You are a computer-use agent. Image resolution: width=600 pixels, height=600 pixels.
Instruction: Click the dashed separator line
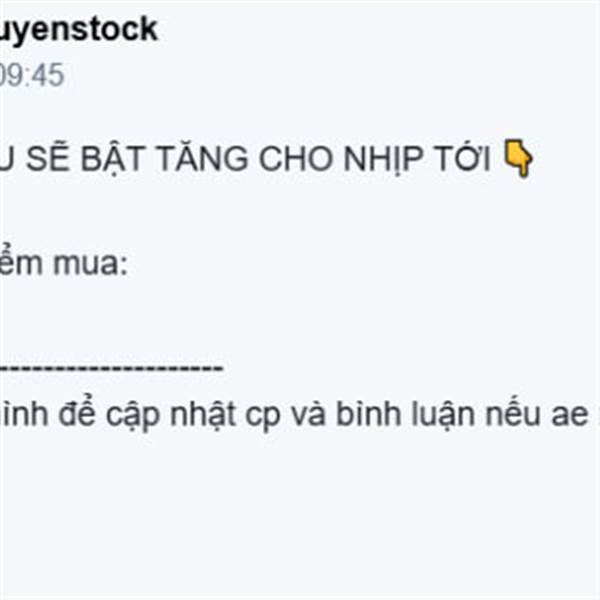[x=111, y=368]
